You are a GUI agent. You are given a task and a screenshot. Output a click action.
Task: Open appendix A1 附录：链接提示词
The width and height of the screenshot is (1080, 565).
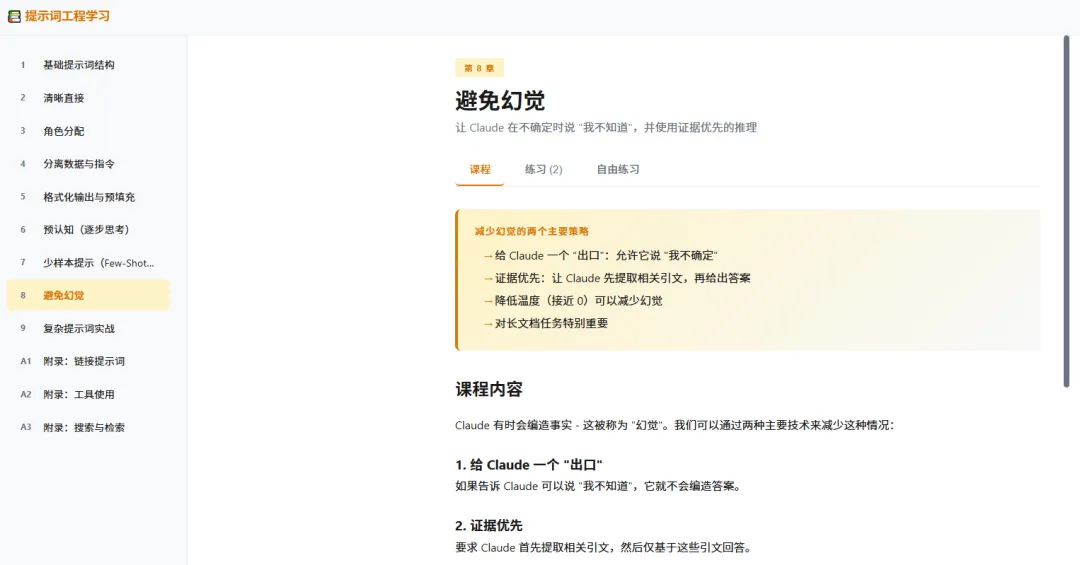[88, 361]
